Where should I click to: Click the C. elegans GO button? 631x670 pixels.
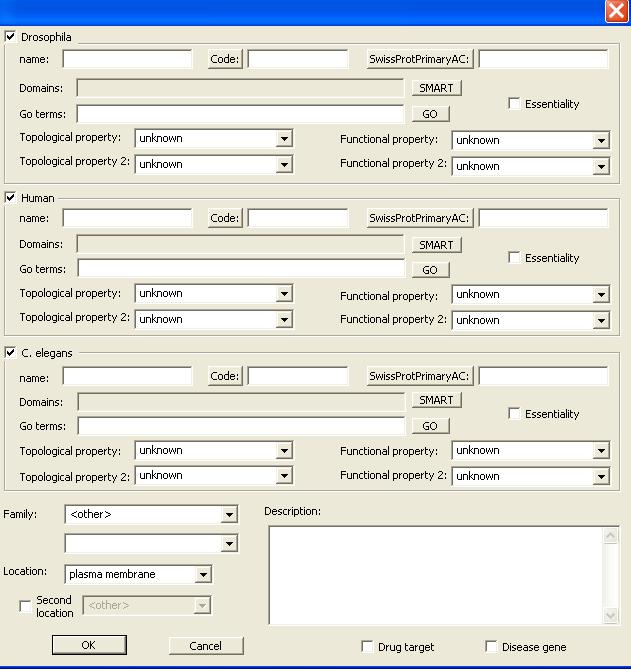(x=430, y=426)
